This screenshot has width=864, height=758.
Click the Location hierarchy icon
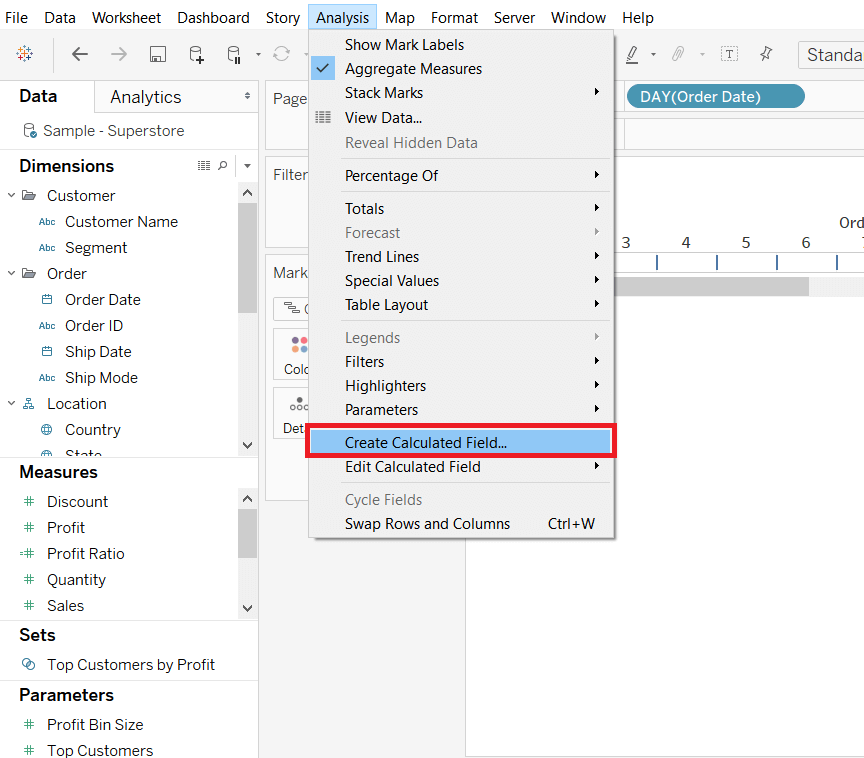click(29, 404)
